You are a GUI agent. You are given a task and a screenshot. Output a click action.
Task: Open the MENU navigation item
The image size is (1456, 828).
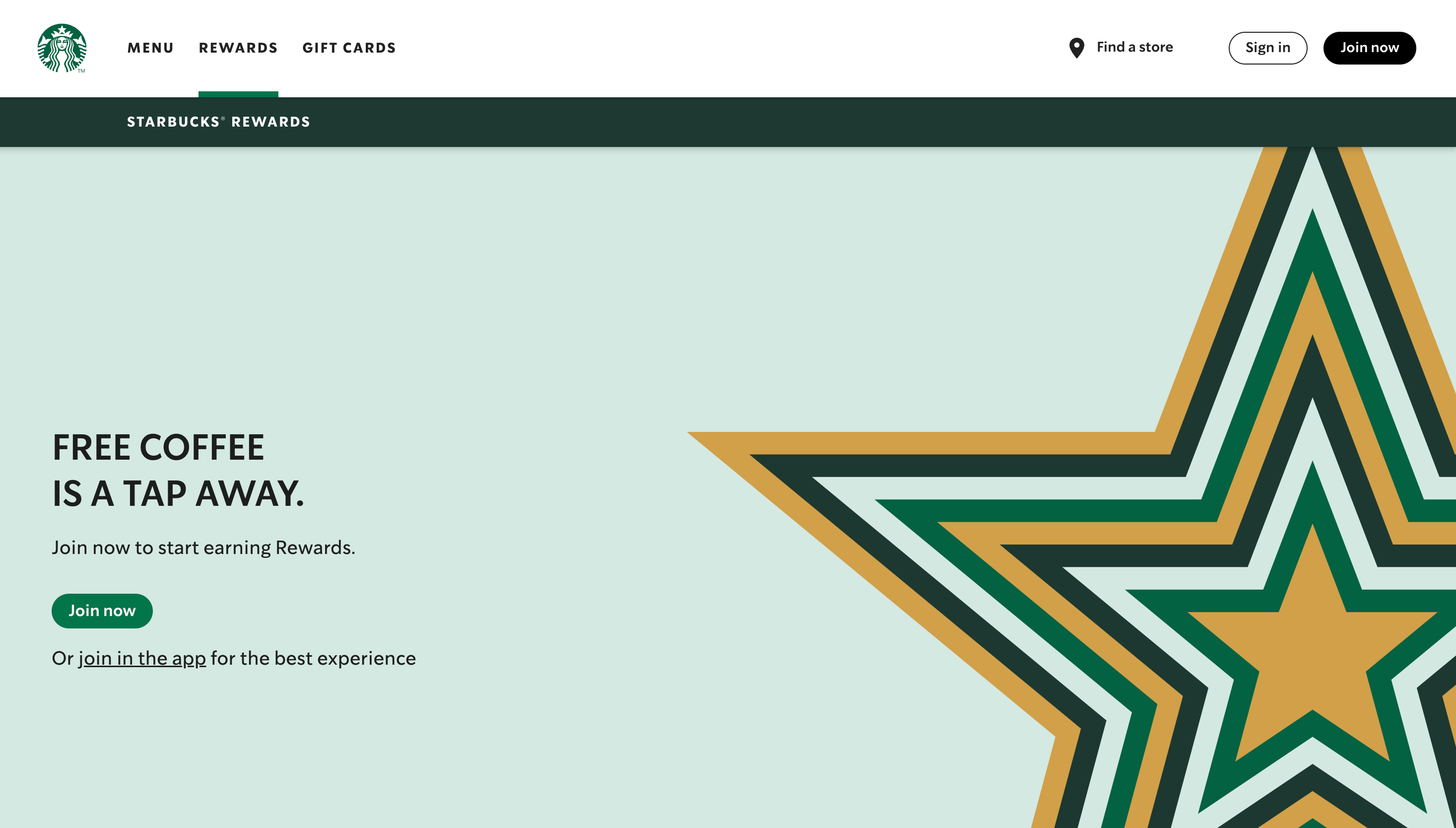(150, 47)
